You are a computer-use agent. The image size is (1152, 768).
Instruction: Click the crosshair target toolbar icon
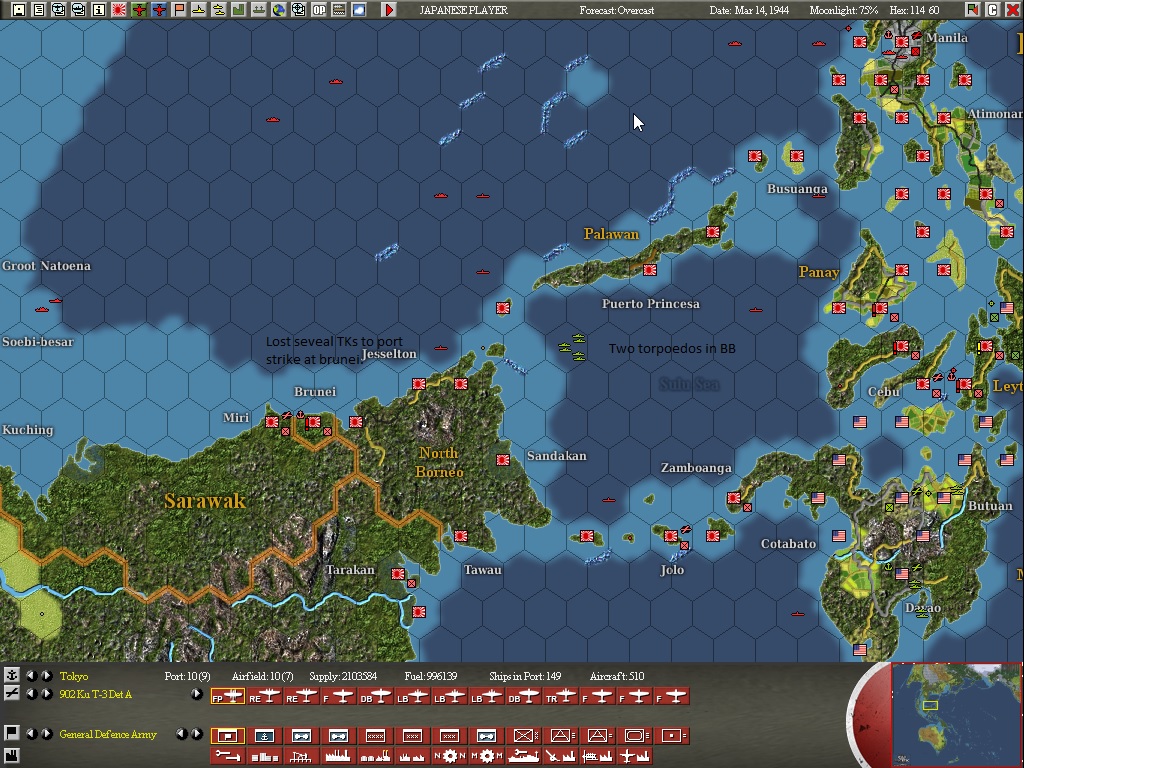[298, 10]
